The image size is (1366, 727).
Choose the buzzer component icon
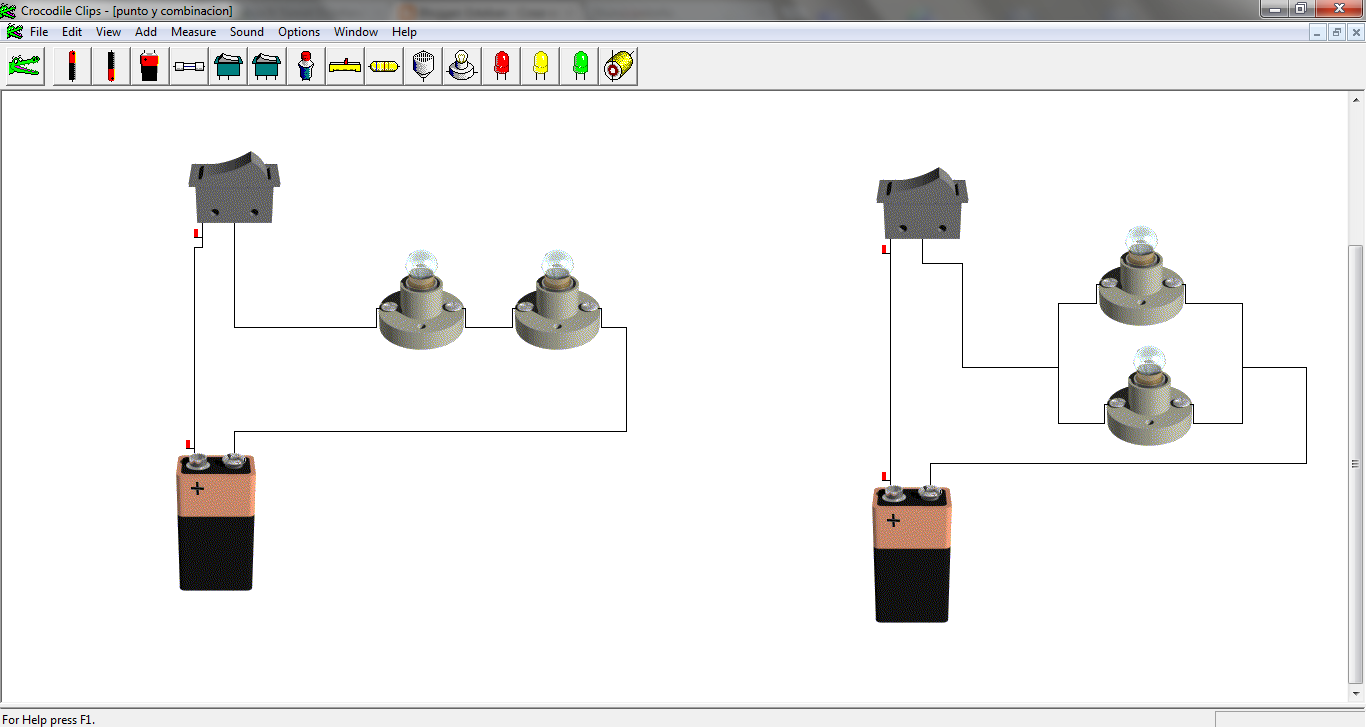(423, 67)
